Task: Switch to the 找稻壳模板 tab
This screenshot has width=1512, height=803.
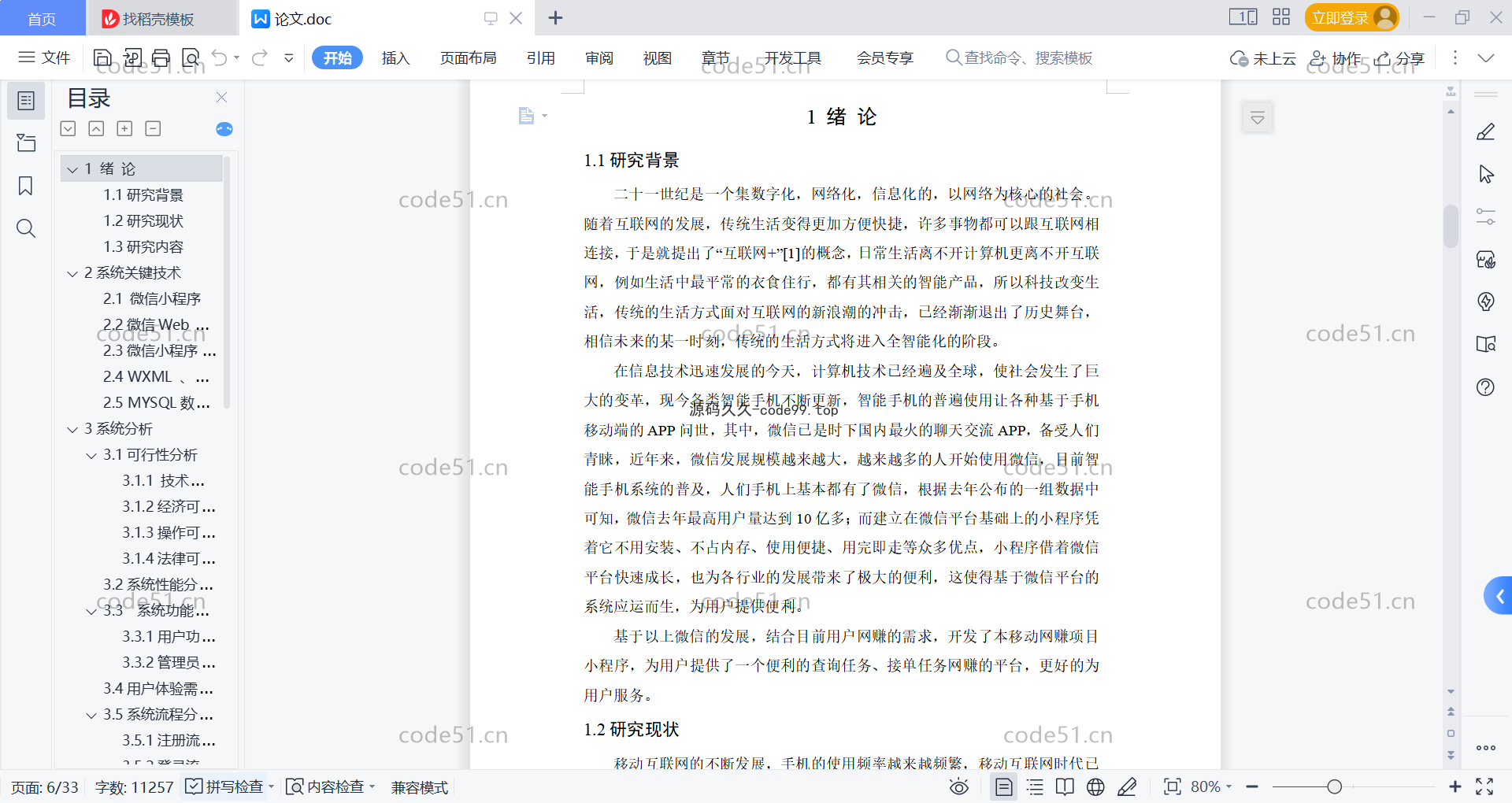Action: (x=162, y=18)
